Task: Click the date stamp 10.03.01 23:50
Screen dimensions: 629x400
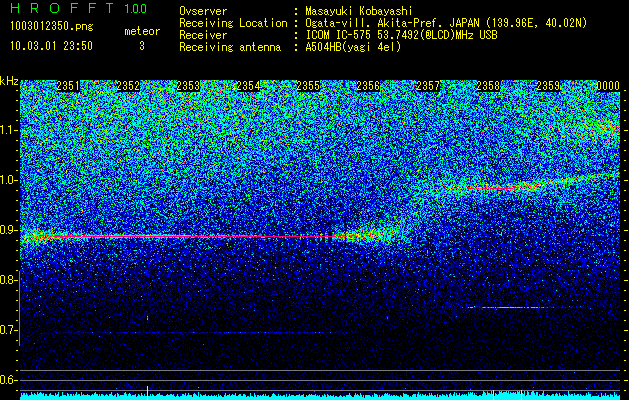Action: (x=51, y=46)
